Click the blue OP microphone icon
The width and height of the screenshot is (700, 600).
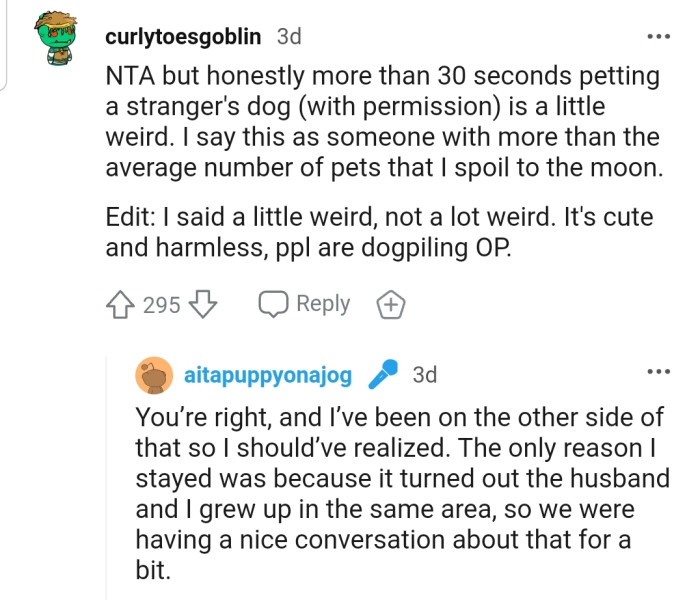(x=382, y=376)
